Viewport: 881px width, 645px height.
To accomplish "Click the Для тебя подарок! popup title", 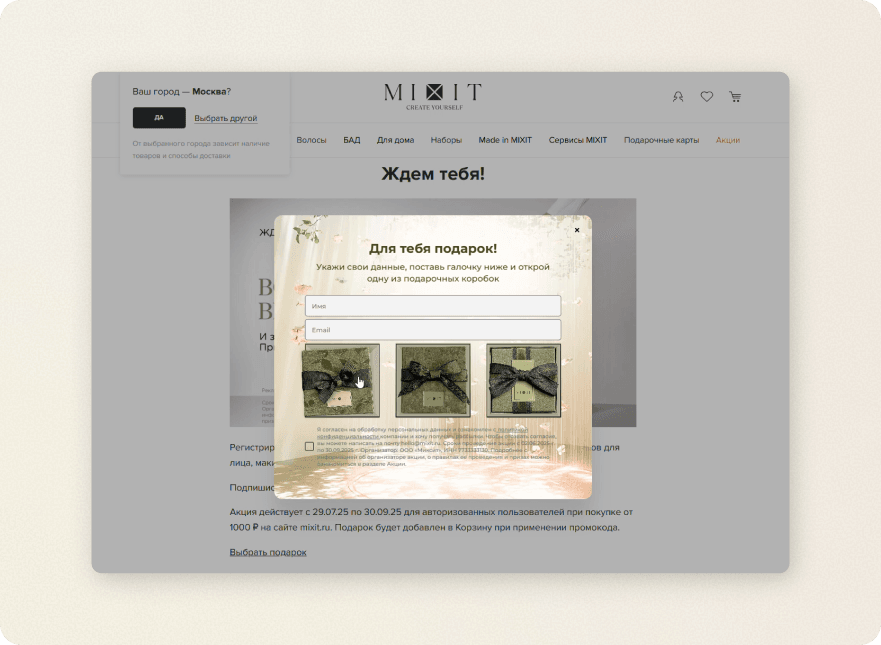I will point(433,248).
